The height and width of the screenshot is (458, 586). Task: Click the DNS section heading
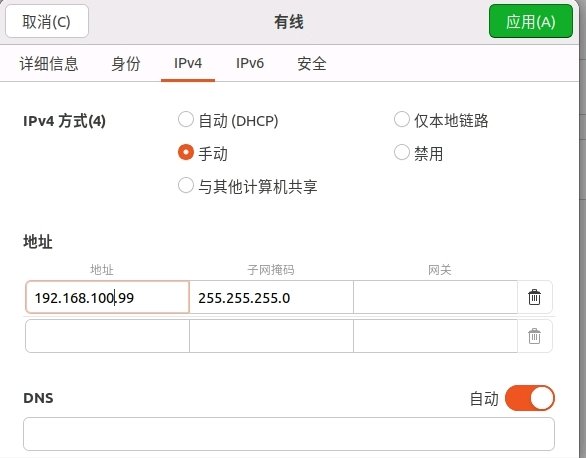[x=38, y=398]
